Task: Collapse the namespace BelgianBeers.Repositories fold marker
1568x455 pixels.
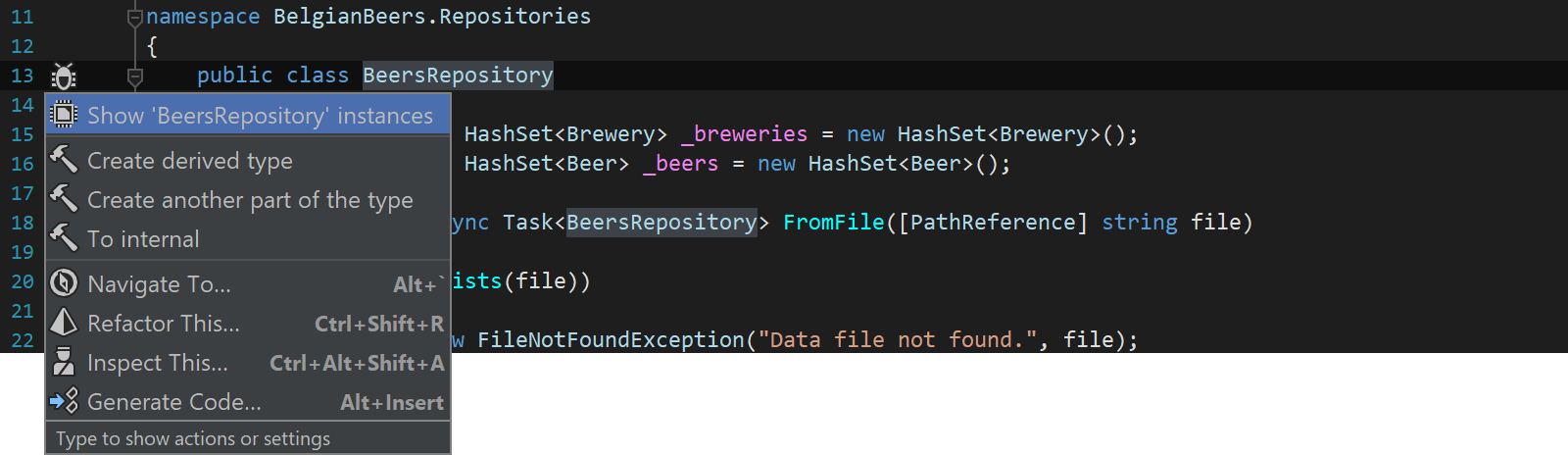Action: click(x=135, y=17)
